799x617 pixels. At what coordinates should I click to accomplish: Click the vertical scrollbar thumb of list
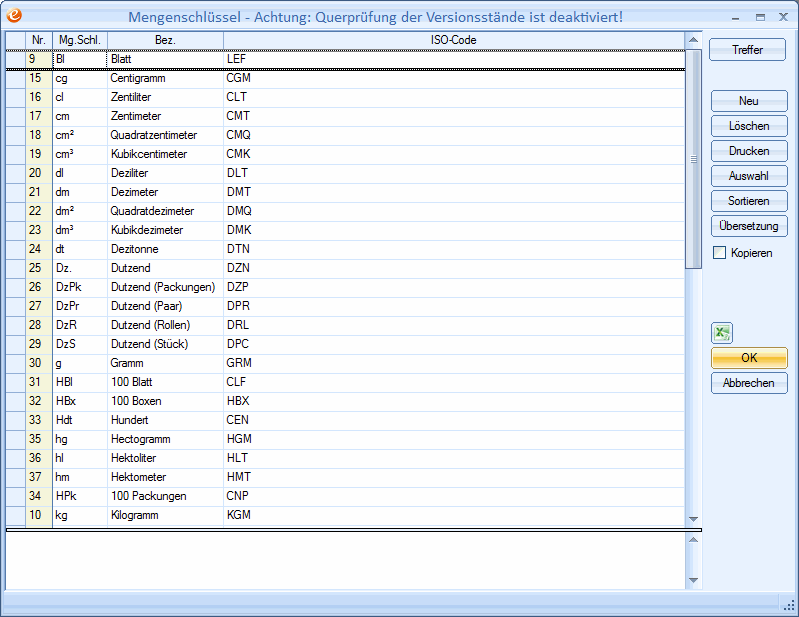(693, 158)
